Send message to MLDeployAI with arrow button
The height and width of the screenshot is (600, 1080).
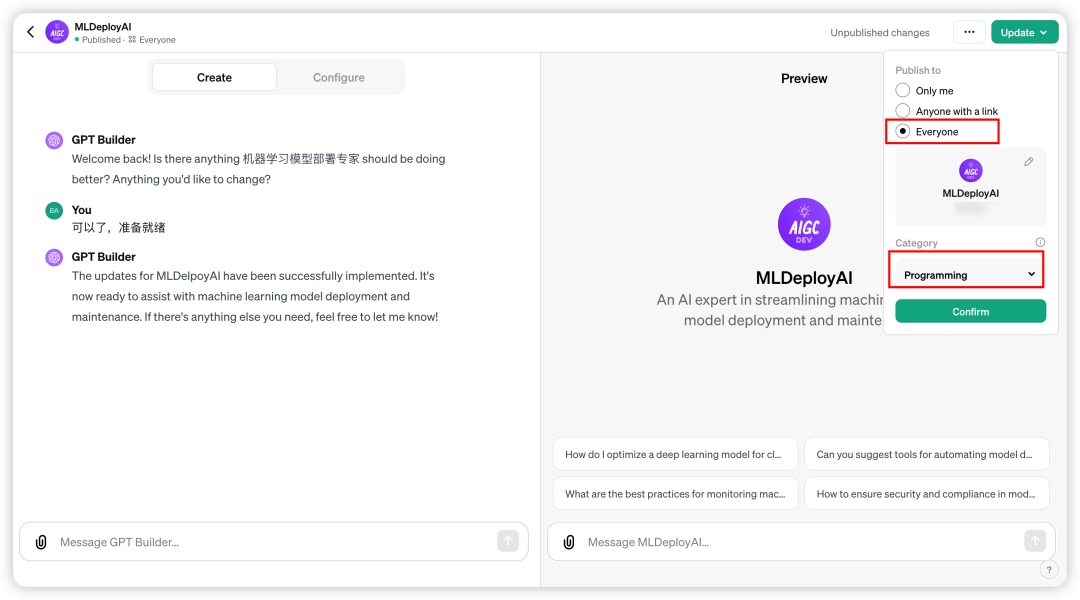click(x=1035, y=541)
